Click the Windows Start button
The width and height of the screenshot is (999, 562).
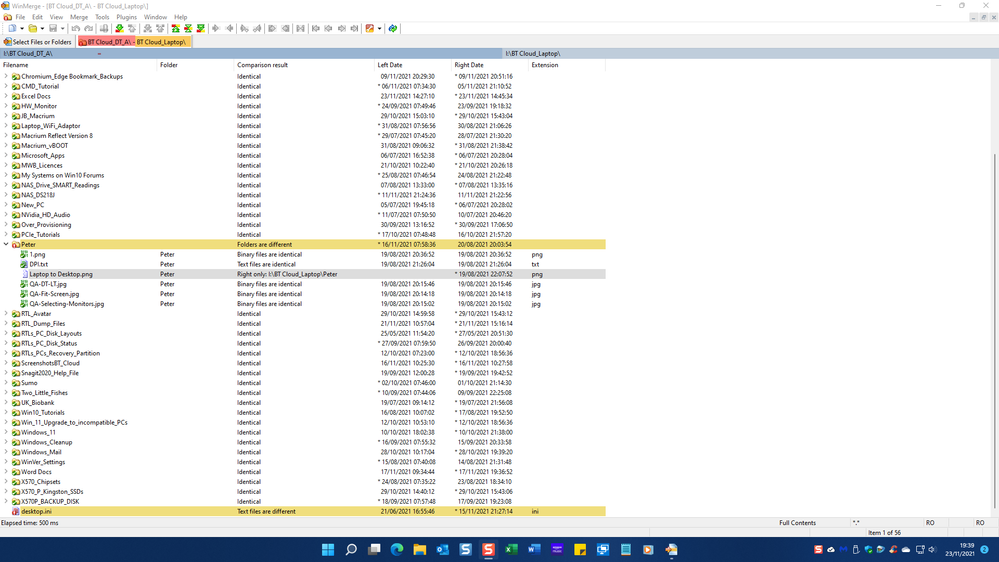328,550
